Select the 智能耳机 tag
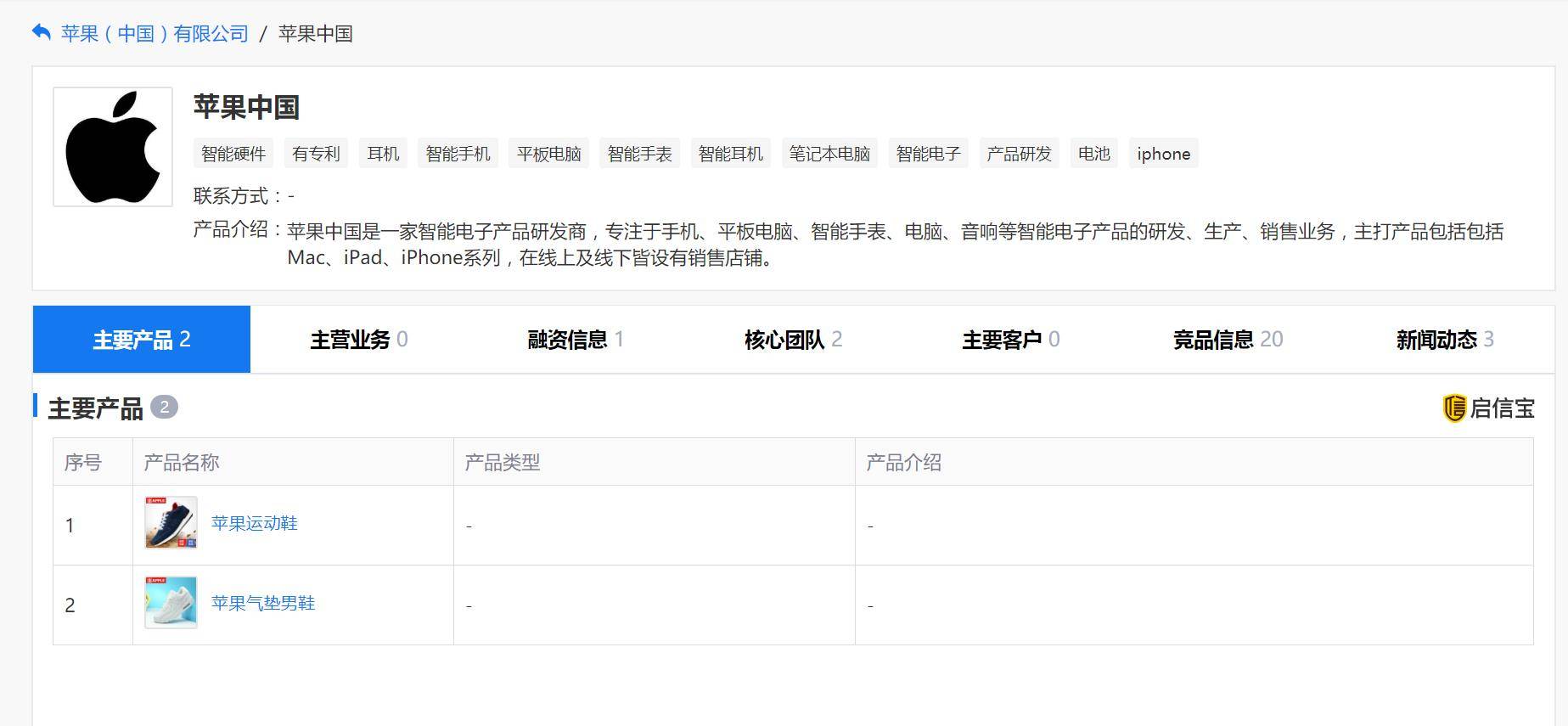This screenshot has width=1568, height=726. (x=730, y=154)
